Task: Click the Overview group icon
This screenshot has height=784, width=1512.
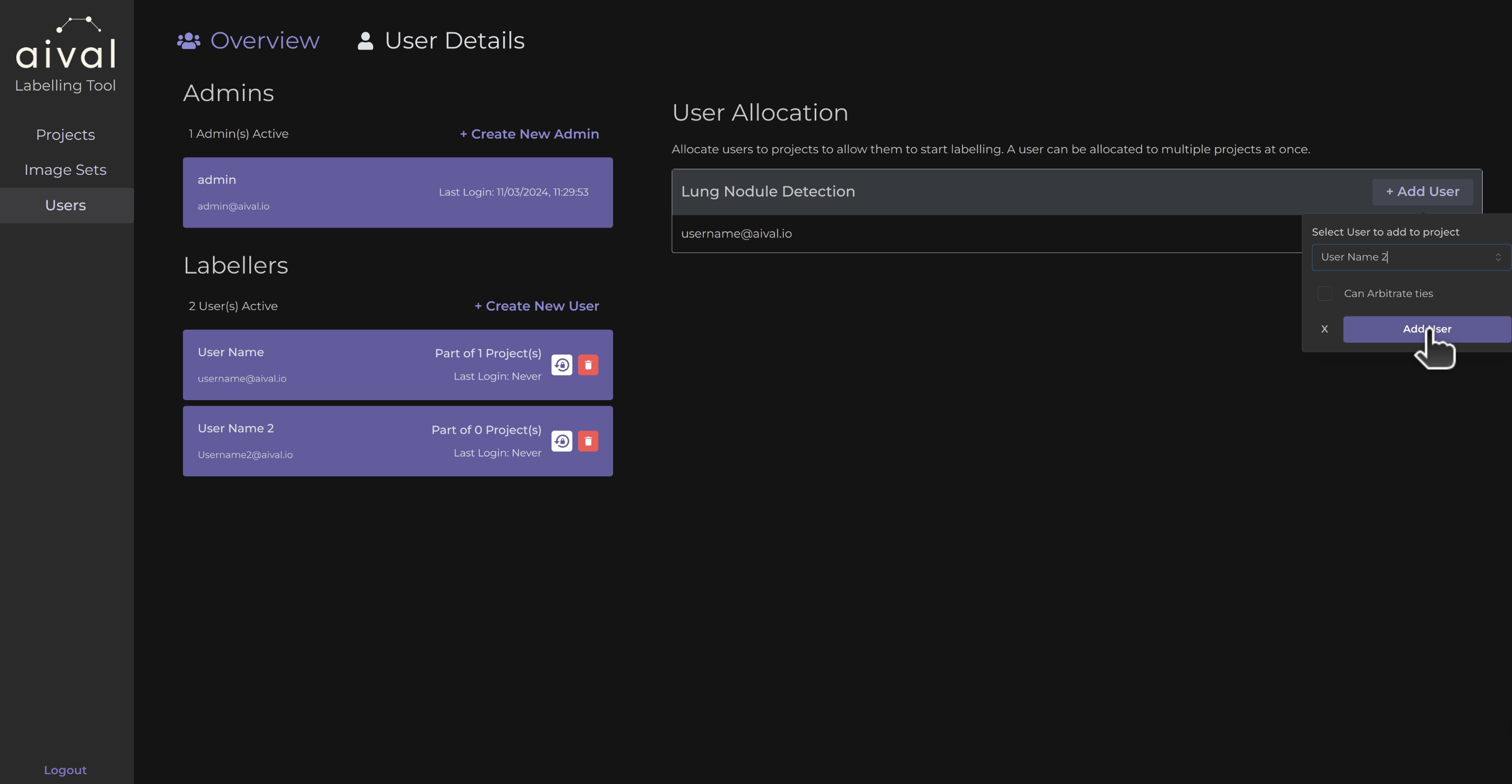Action: pyautogui.click(x=188, y=41)
